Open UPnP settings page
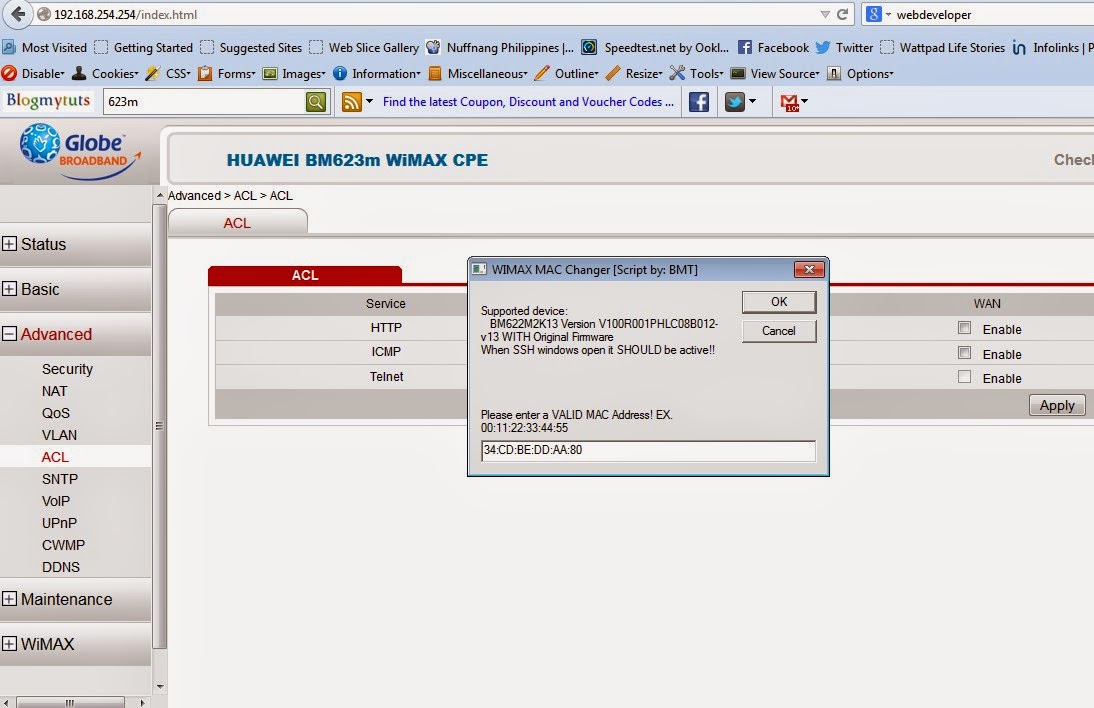The height and width of the screenshot is (708, 1094). tap(59, 523)
